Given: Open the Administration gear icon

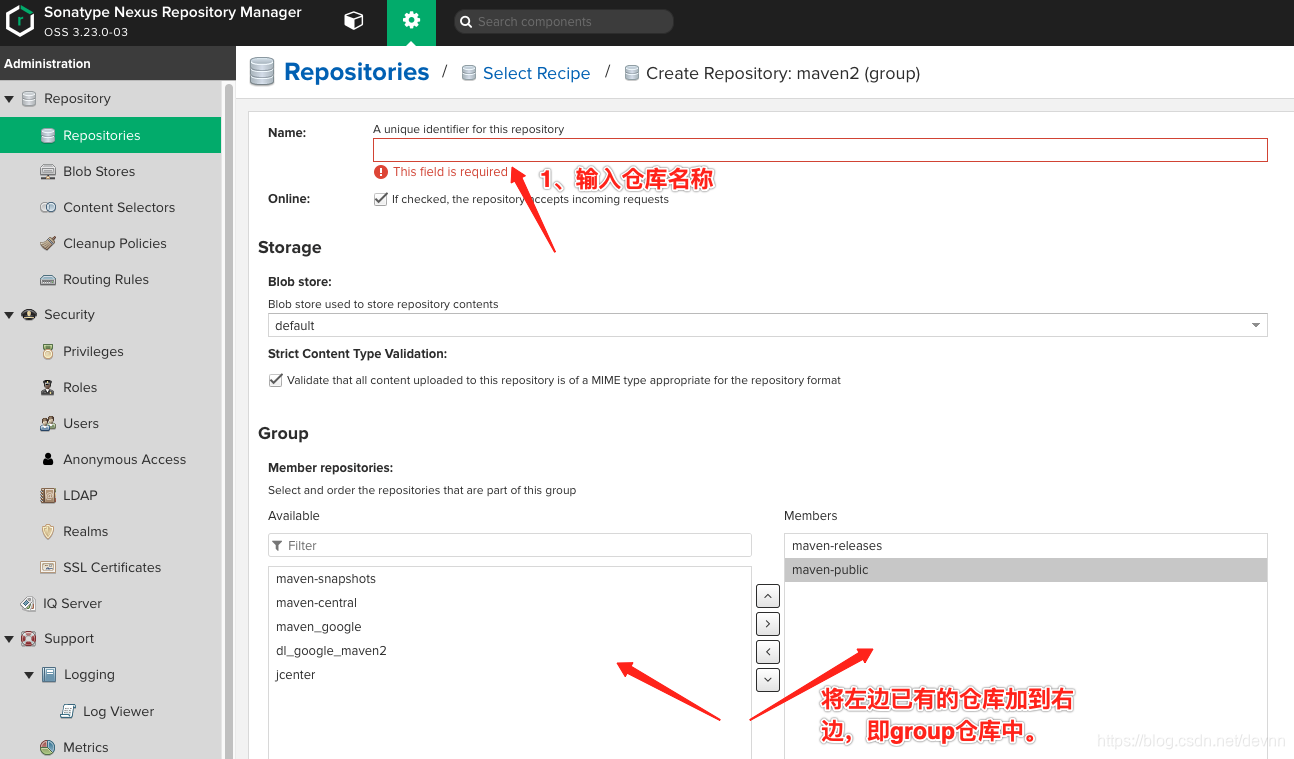Looking at the screenshot, I should click(411, 21).
